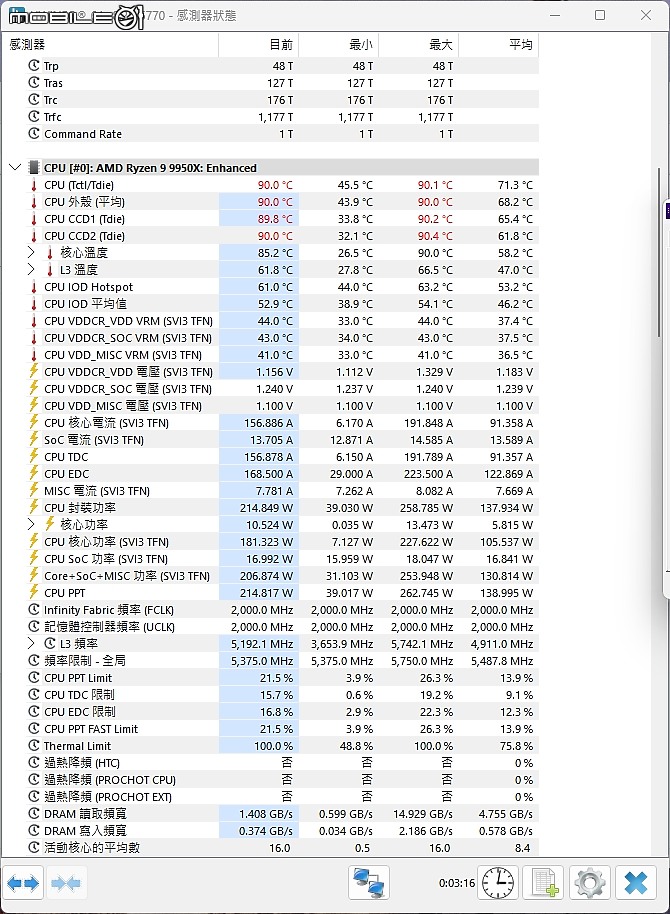Image resolution: width=670 pixels, height=914 pixels.
Task: Expand the L3 頻率 row
Action: (31, 644)
